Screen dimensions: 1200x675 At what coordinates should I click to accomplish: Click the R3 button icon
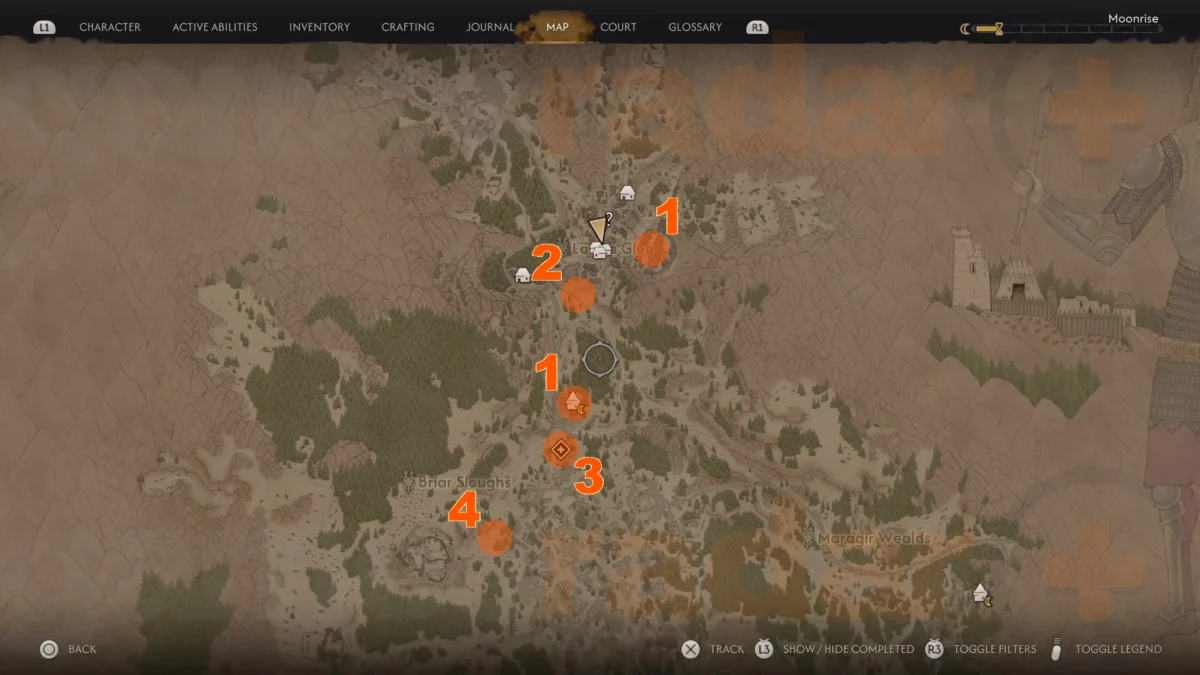[934, 649]
